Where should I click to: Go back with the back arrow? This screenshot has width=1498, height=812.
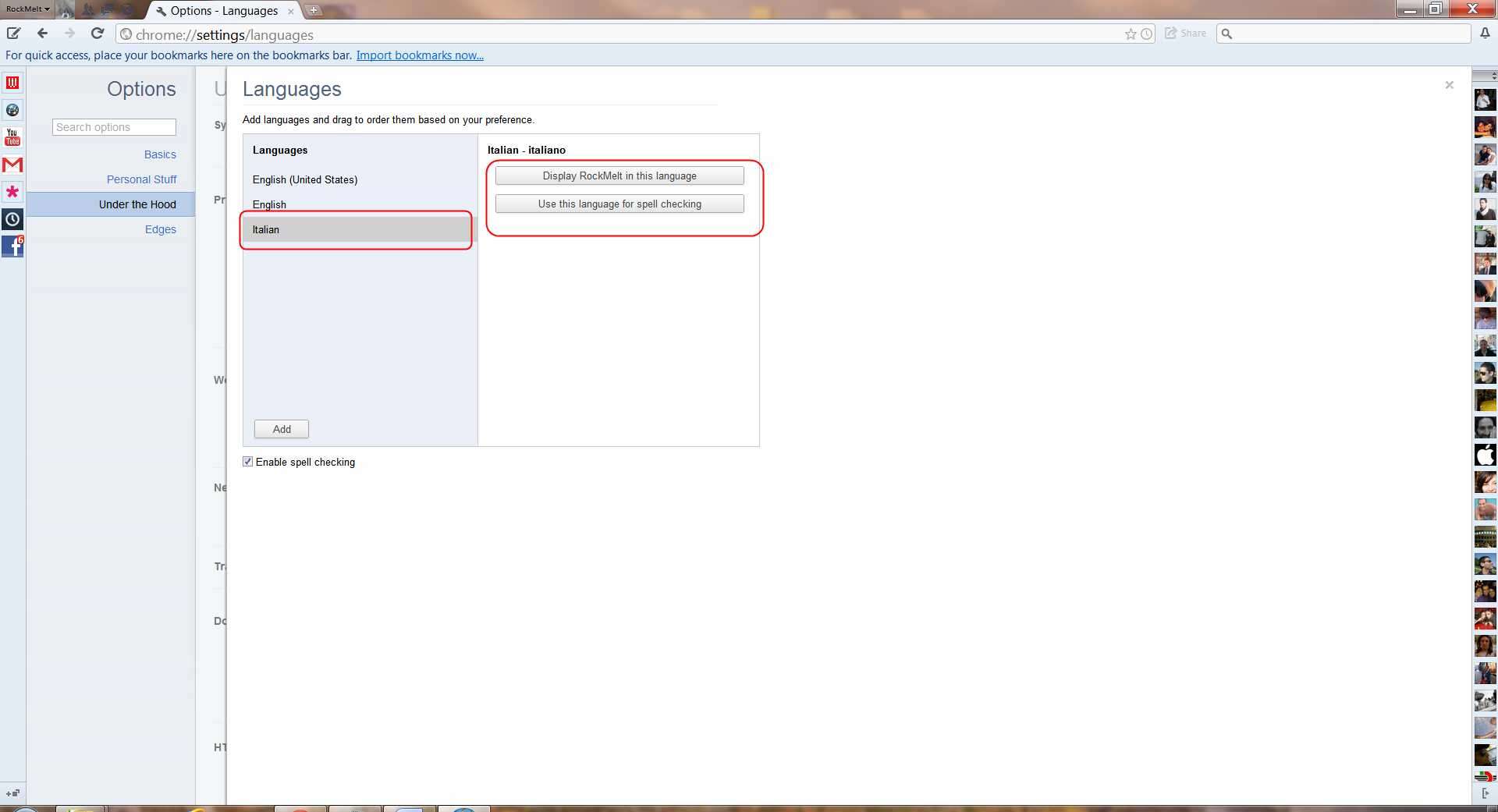pos(43,34)
